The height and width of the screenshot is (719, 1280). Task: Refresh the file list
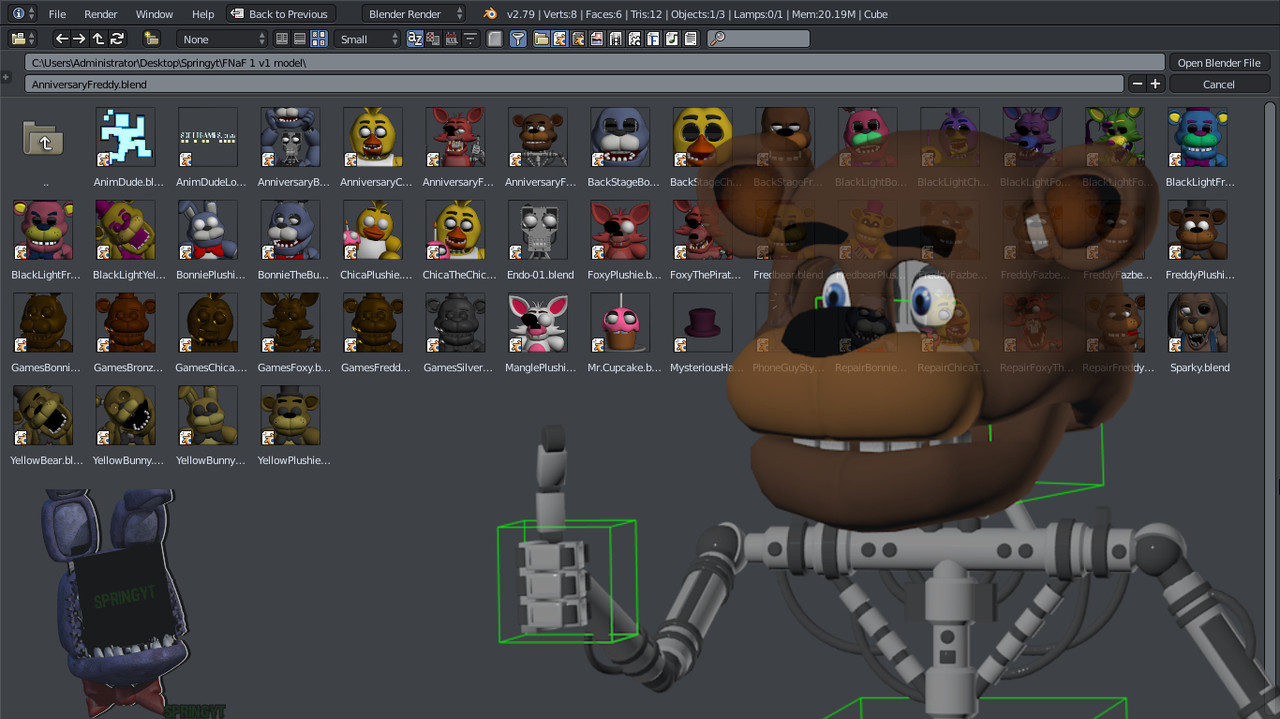(x=117, y=39)
